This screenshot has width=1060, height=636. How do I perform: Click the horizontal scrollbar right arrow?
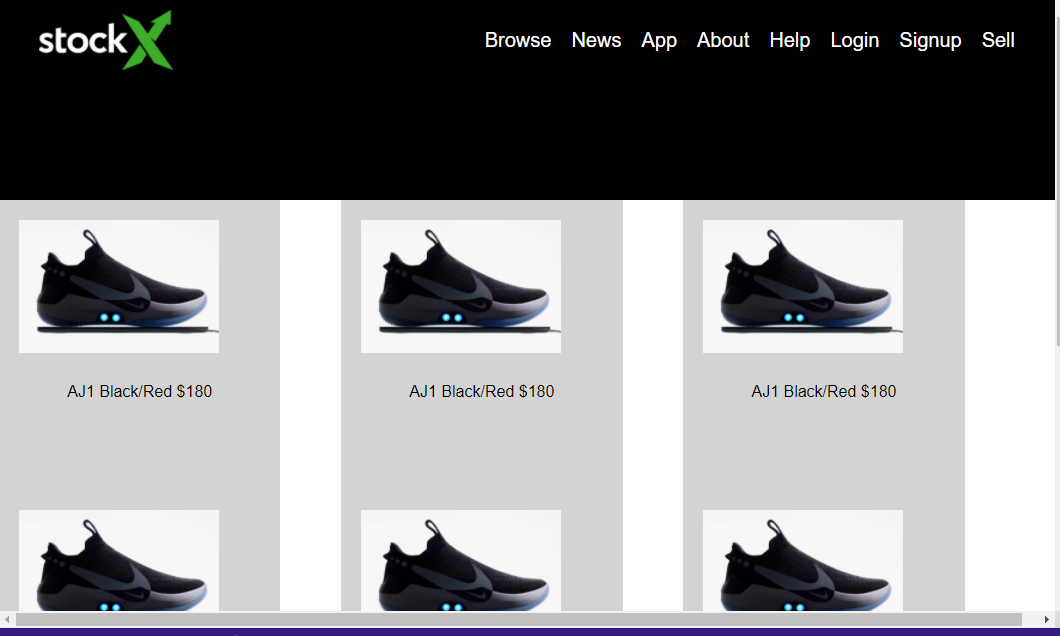coord(1046,619)
